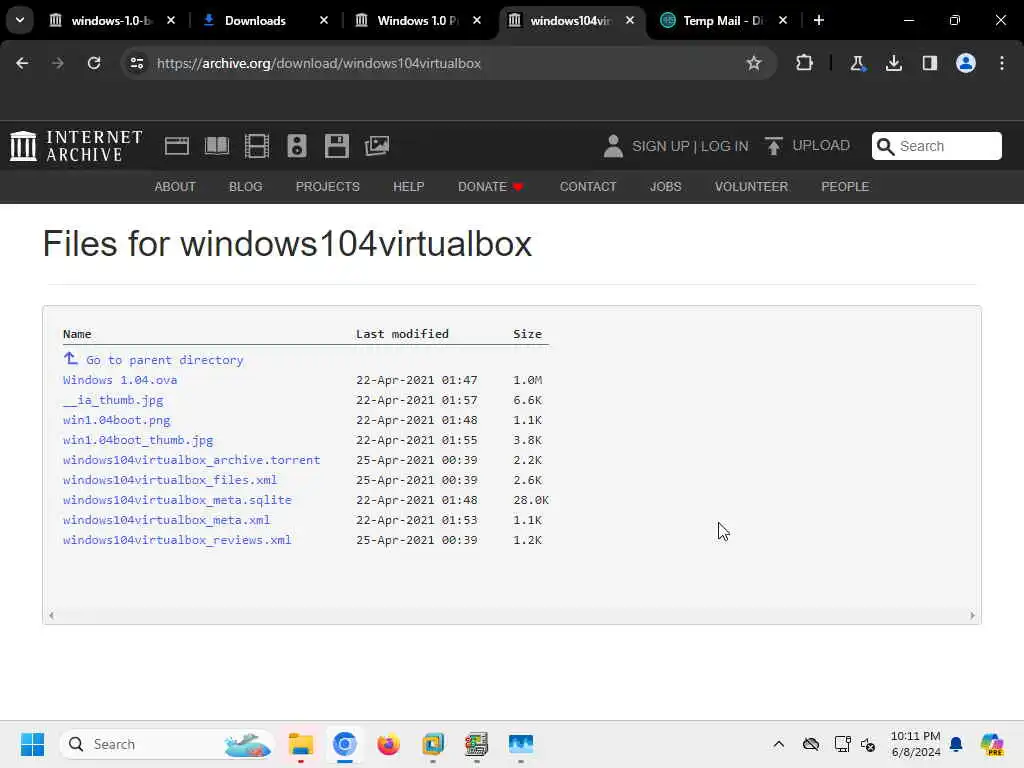Open LOG IN link
The image size is (1024, 768).
(724, 146)
